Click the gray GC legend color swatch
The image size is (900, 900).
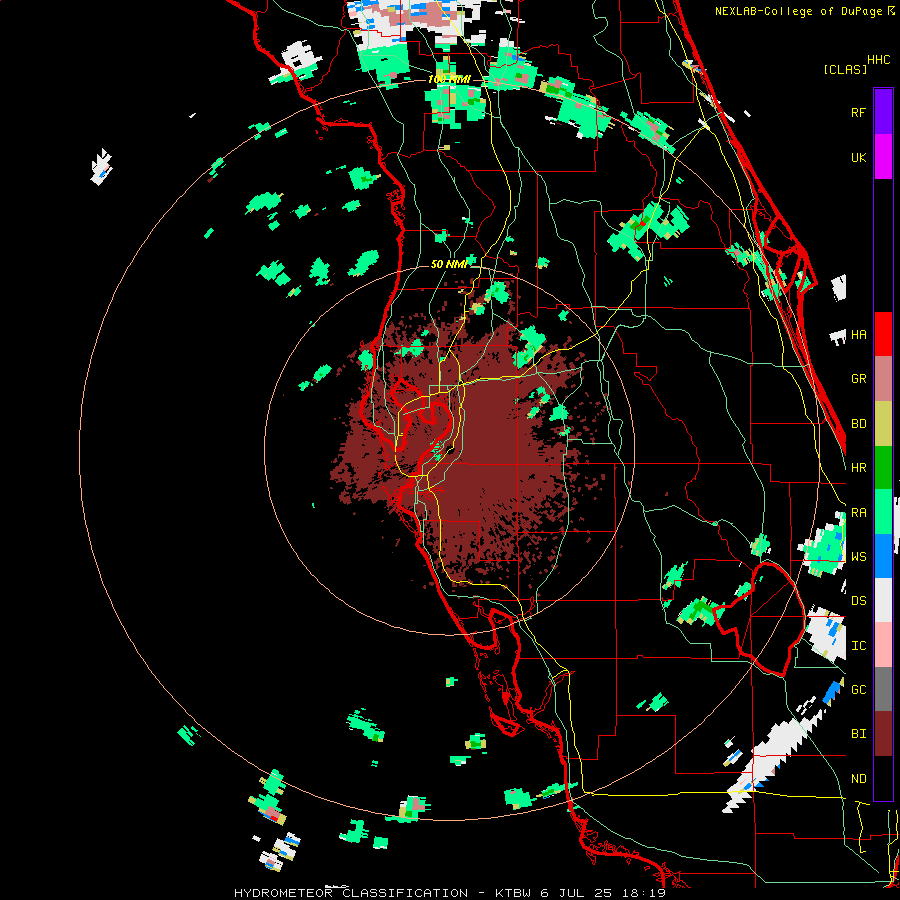[883, 689]
